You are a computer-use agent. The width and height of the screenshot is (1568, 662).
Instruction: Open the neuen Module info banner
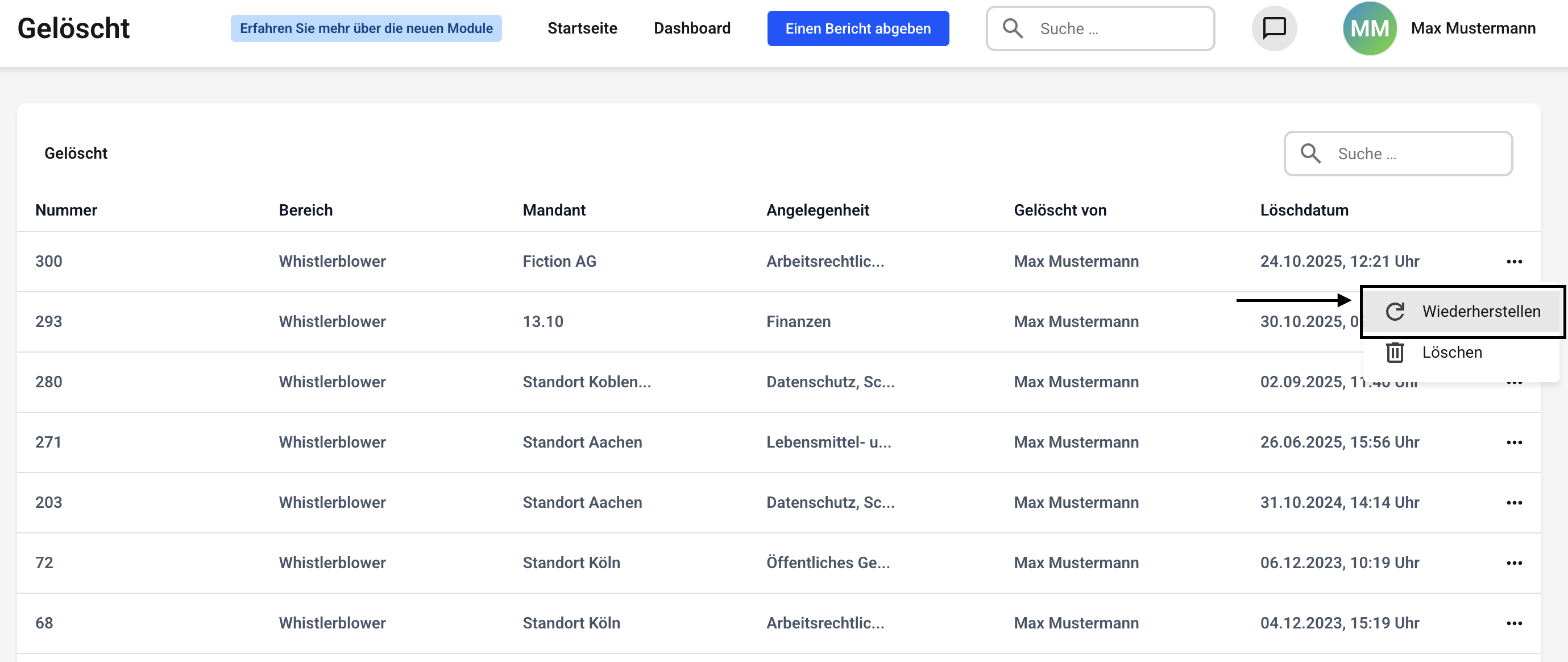pyautogui.click(x=366, y=28)
